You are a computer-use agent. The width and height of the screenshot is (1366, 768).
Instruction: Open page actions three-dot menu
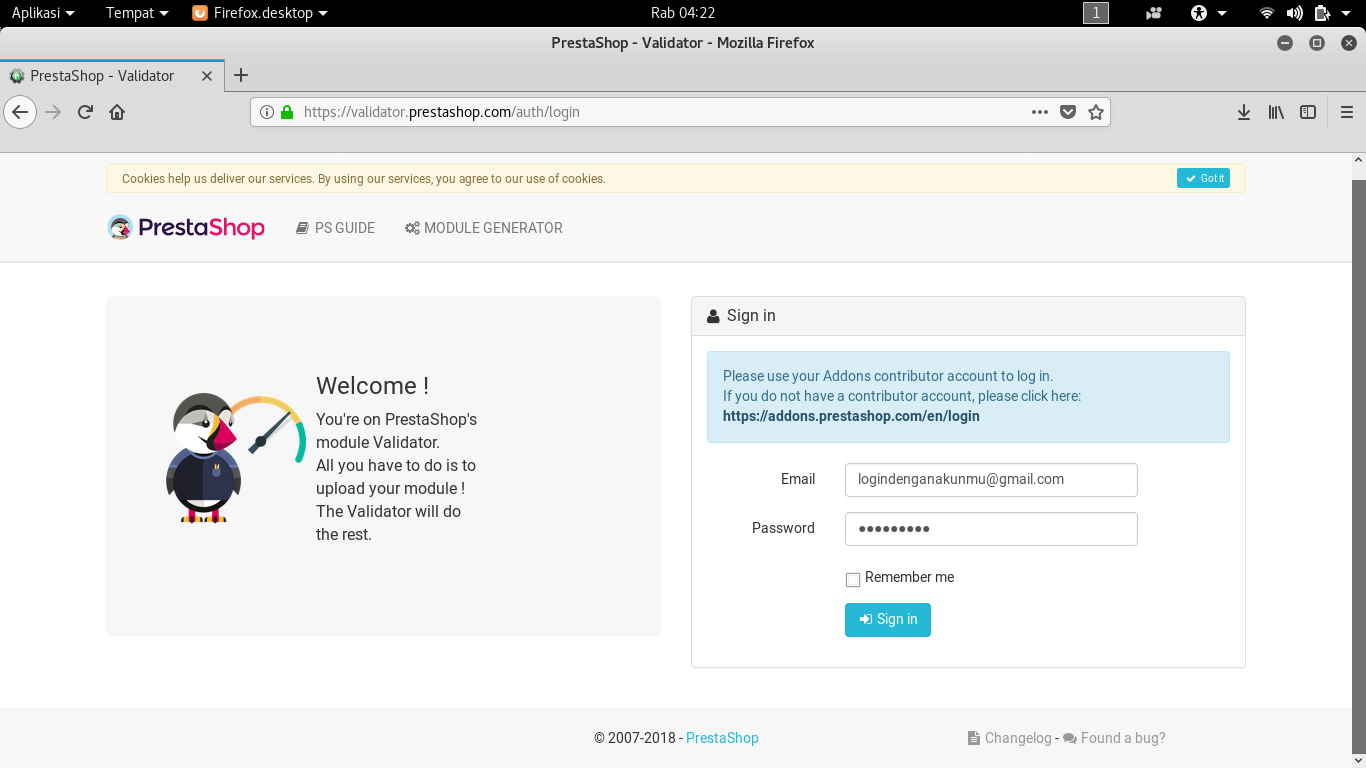[x=1040, y=112]
